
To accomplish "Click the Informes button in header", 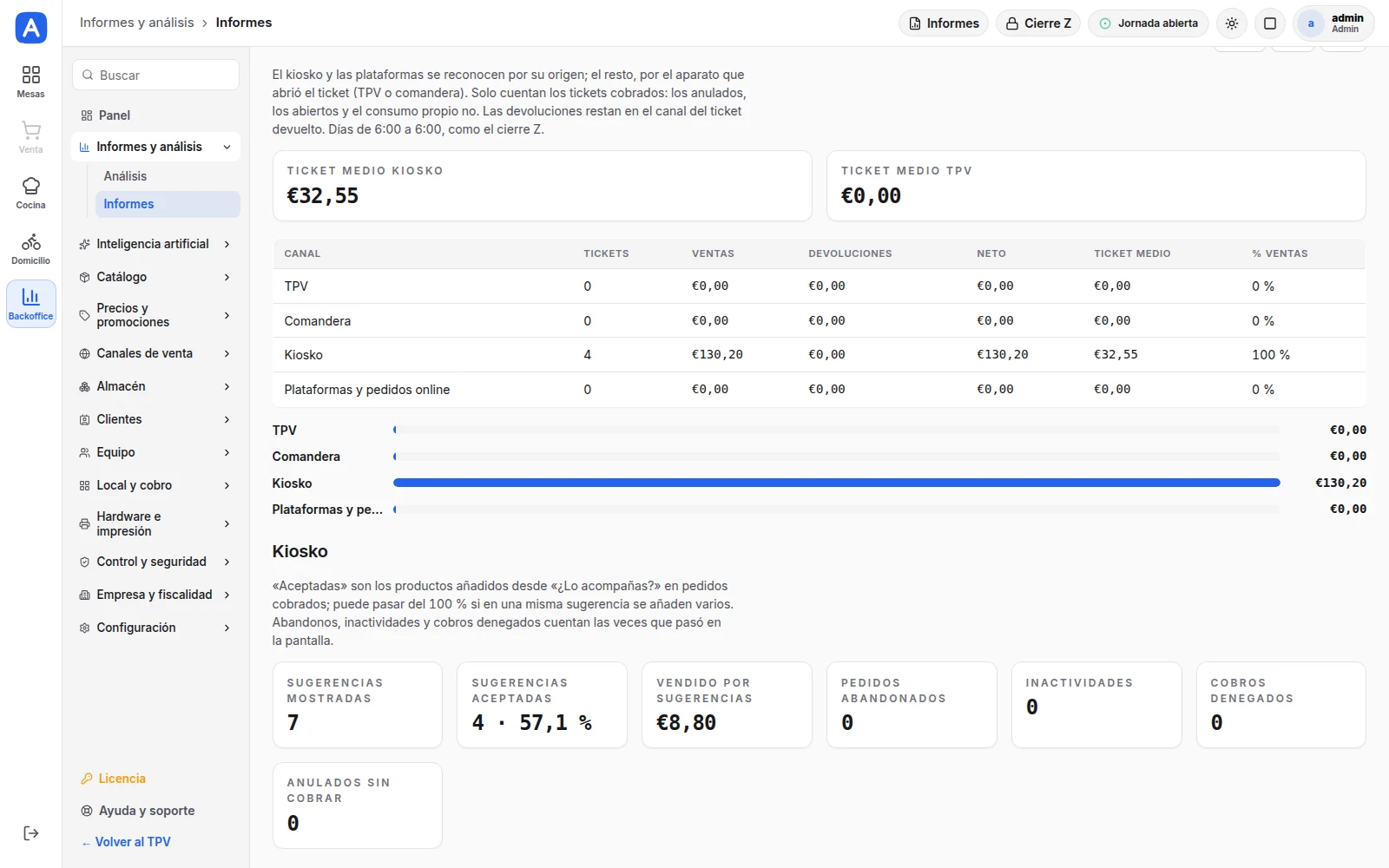I will click(944, 23).
